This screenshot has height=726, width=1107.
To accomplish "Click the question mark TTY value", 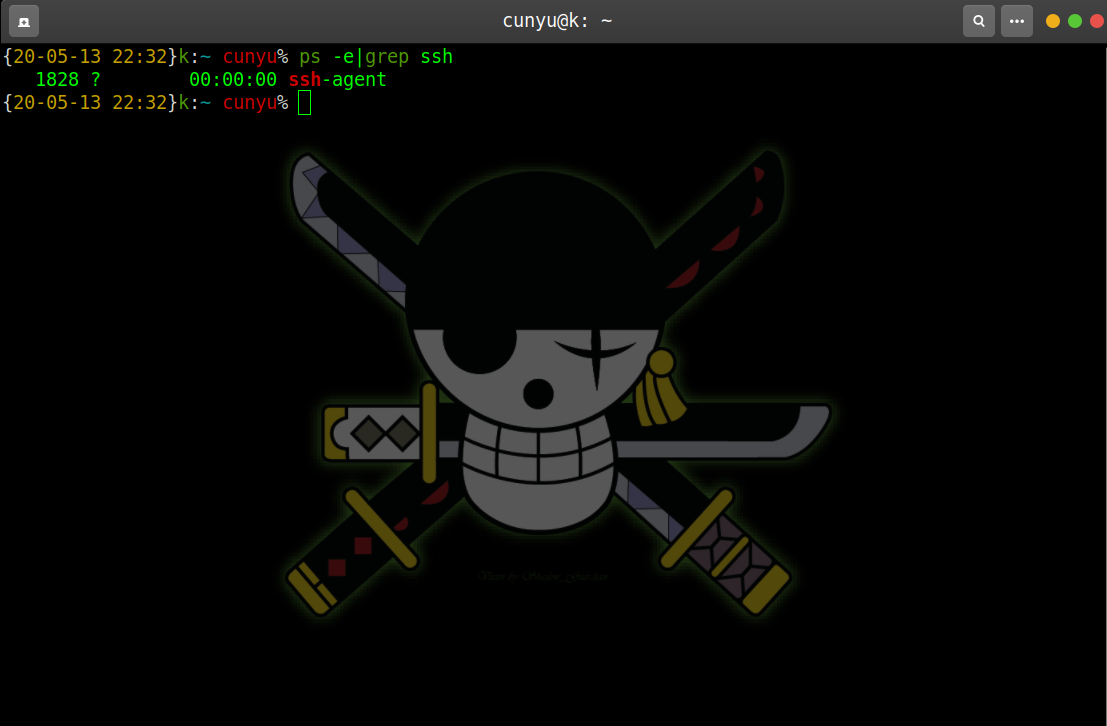I will (96, 80).
